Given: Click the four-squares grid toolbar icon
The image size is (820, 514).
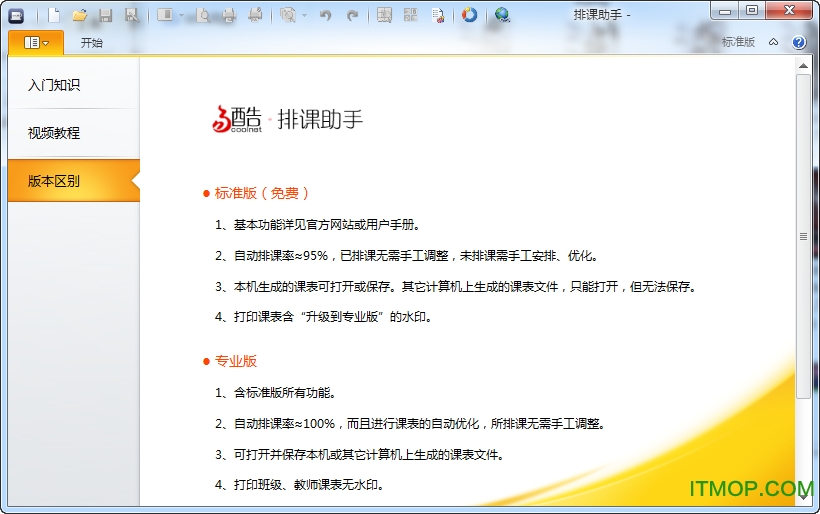Looking at the screenshot, I should point(411,15).
